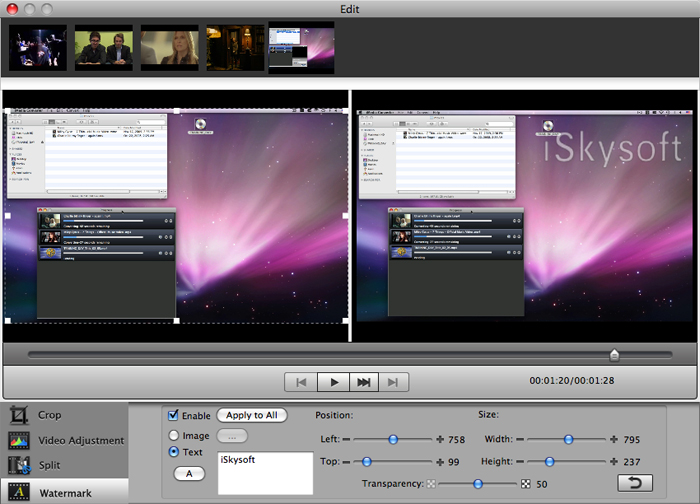Click the plus icon beside Left slider

tap(439, 439)
